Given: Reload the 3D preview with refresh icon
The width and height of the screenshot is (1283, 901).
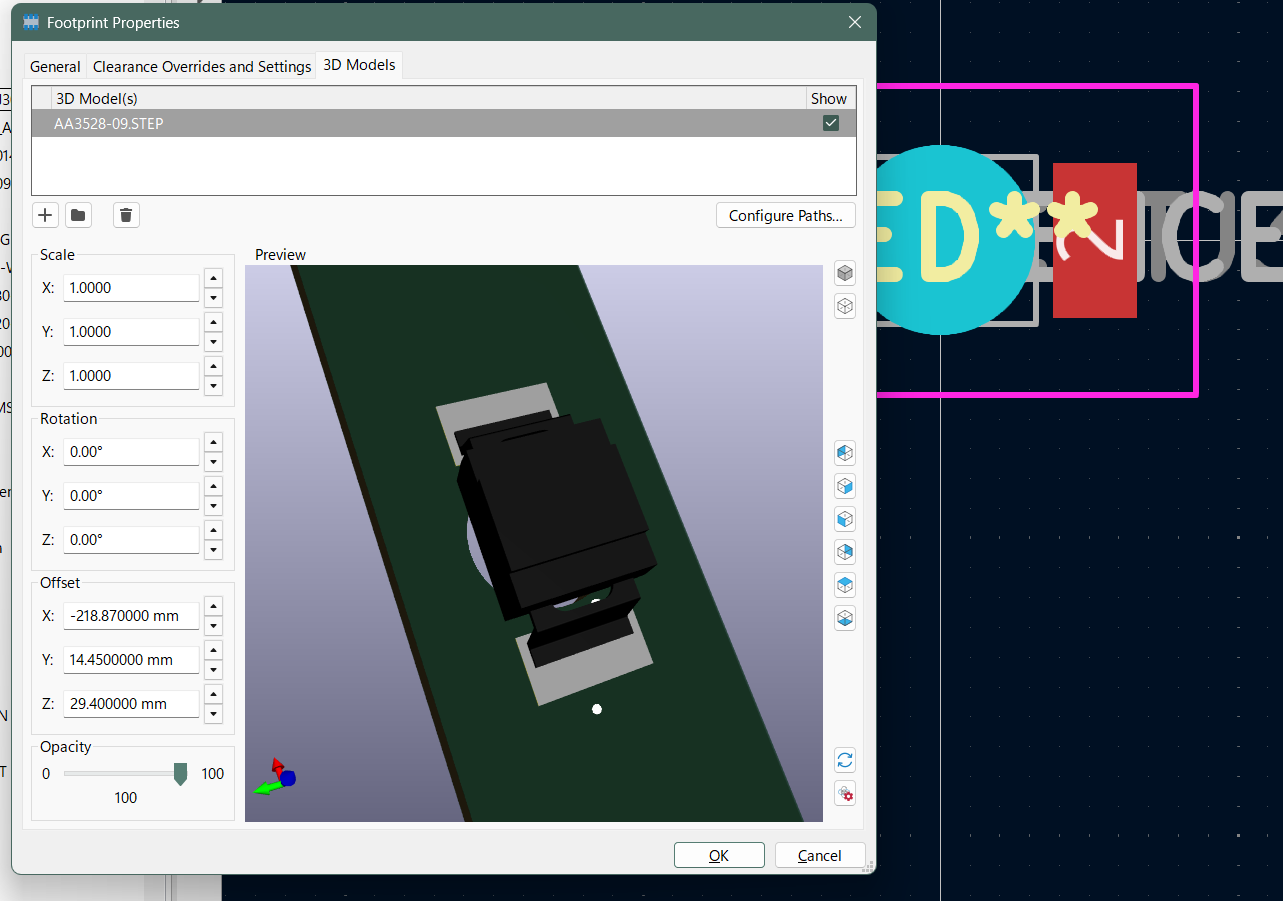Looking at the screenshot, I should 845,760.
